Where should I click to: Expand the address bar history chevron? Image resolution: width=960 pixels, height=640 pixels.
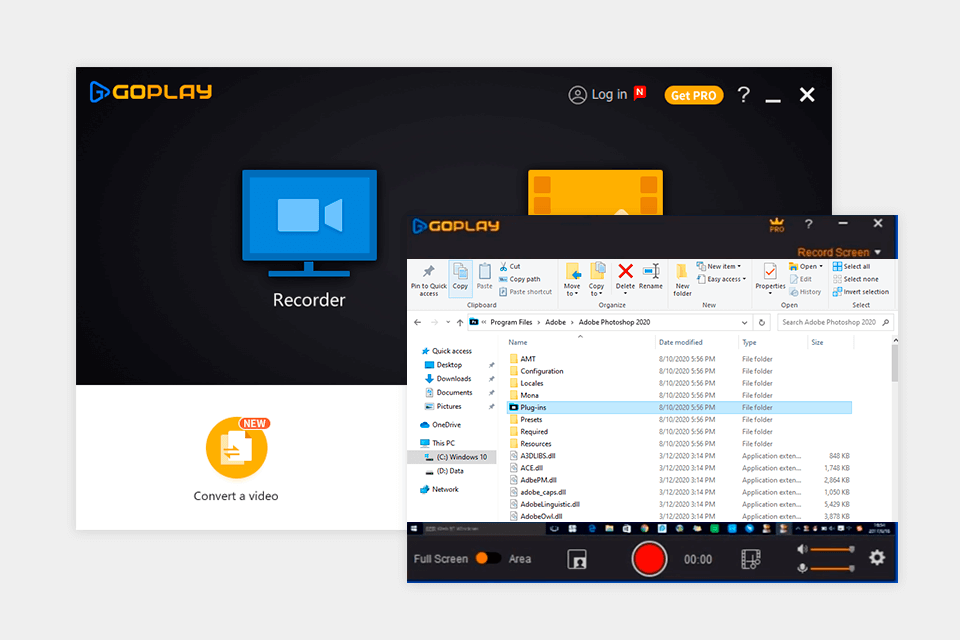[x=744, y=322]
